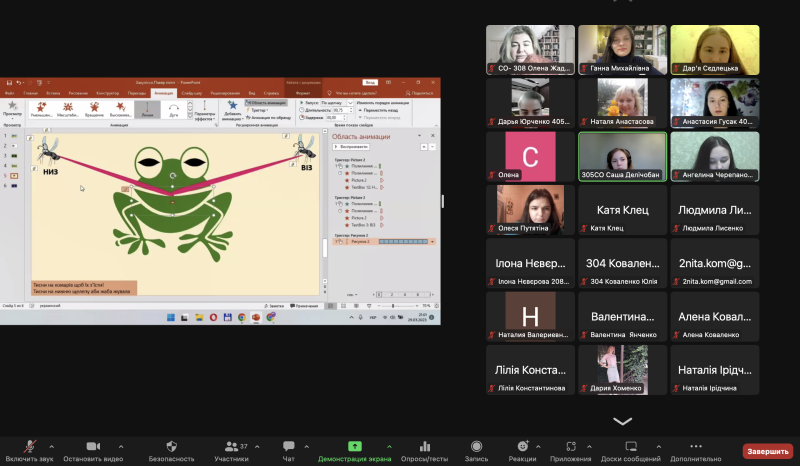Screen dimensions: 800x466
Task: Expand arrow beside Чат
Action: pyautogui.click(x=307, y=447)
